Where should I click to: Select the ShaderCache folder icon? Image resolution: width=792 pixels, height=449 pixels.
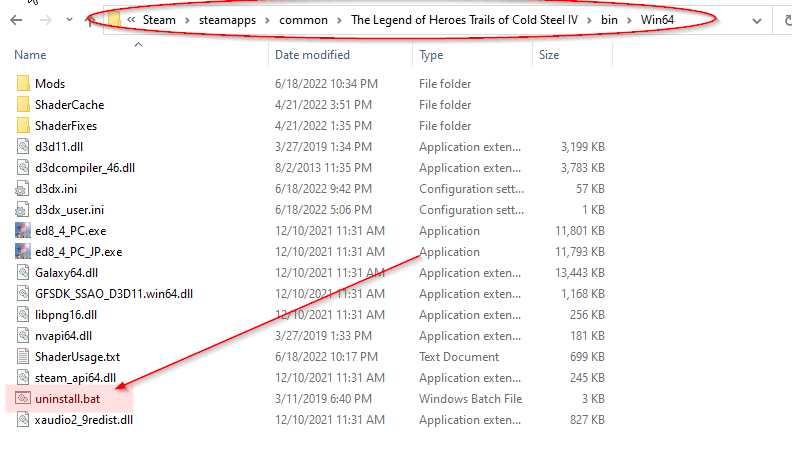coord(23,105)
